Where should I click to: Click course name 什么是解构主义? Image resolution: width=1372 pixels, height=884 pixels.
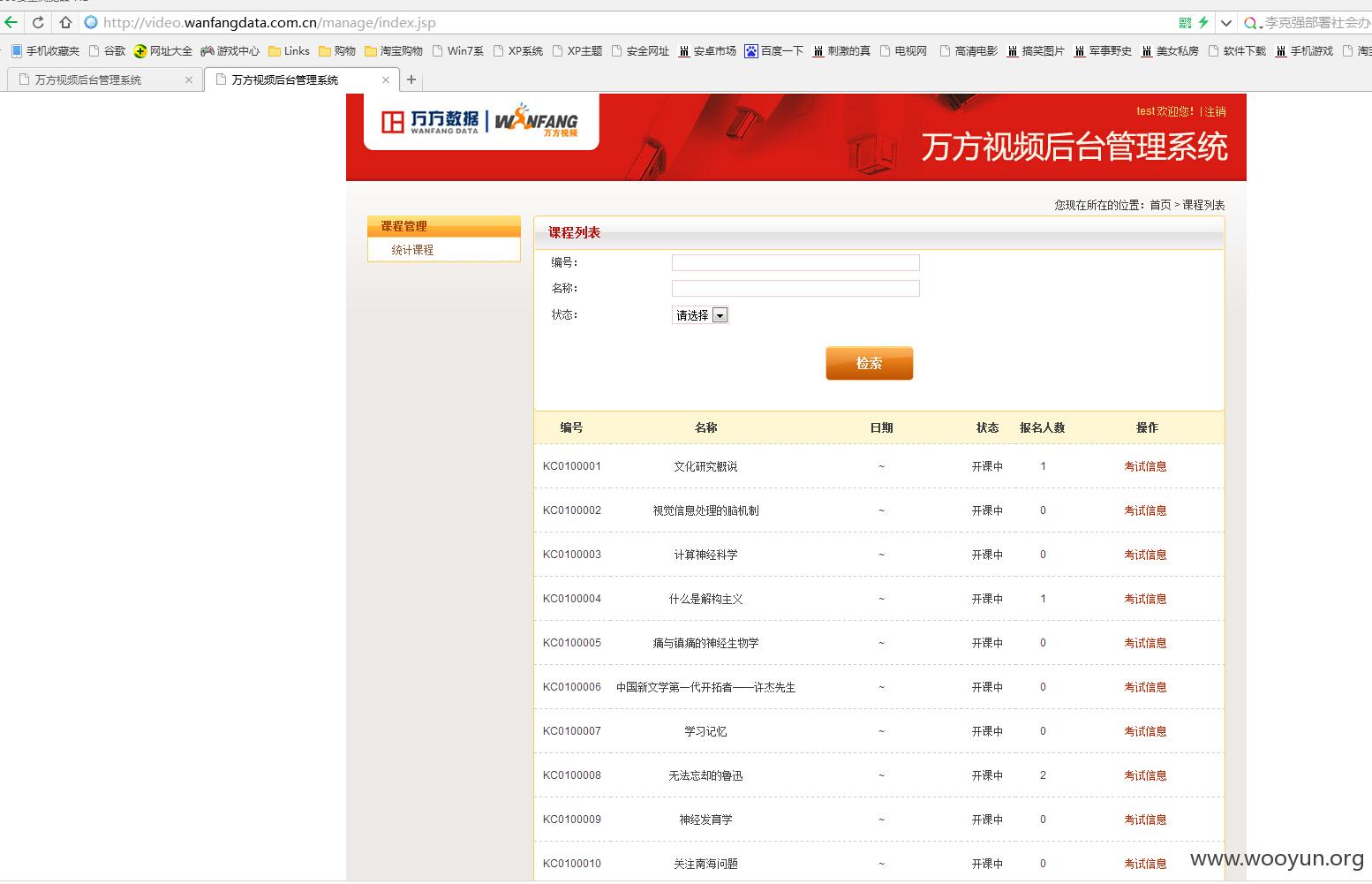pos(705,599)
